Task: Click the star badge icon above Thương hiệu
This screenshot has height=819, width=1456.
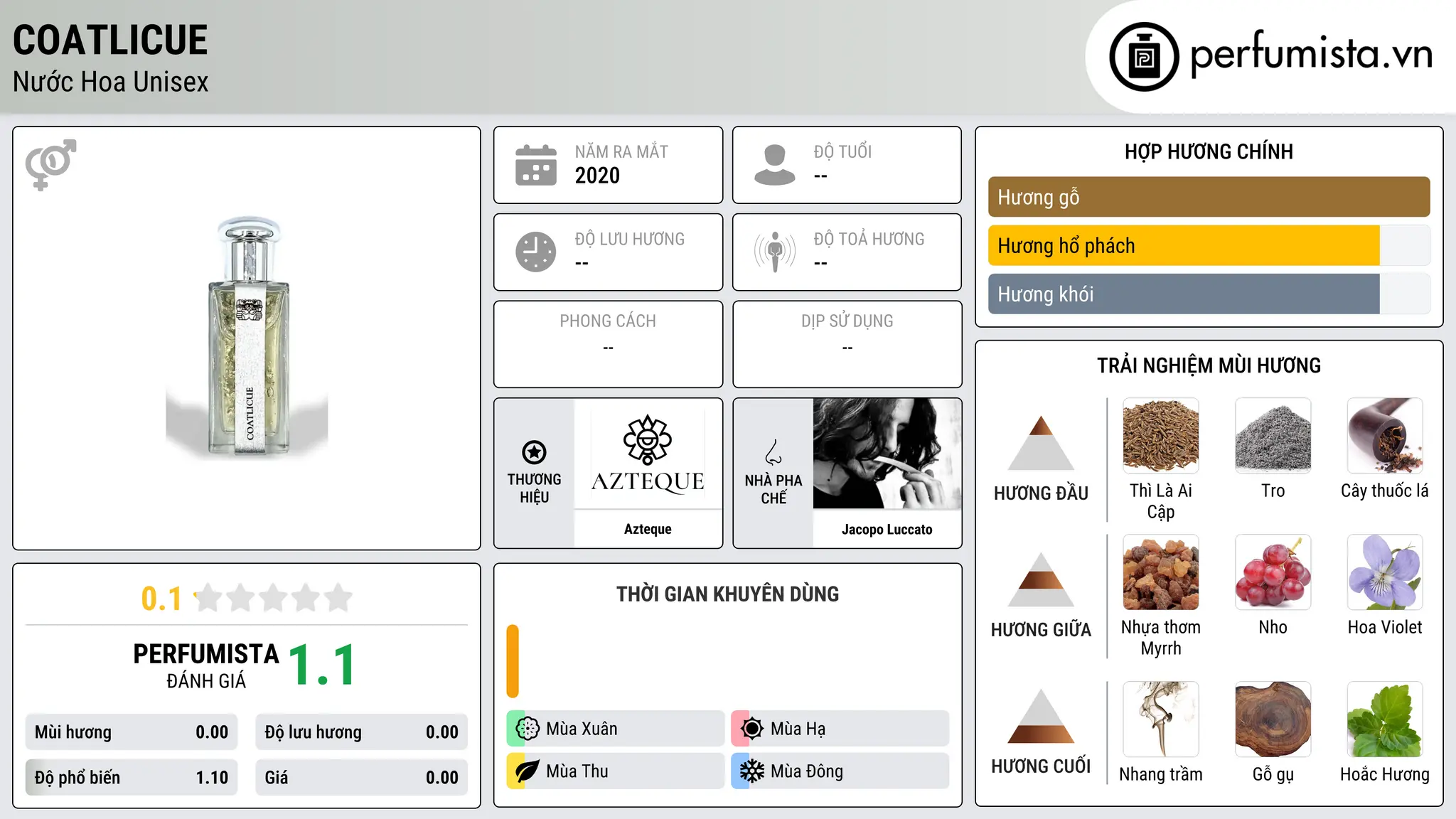Action: [534, 452]
